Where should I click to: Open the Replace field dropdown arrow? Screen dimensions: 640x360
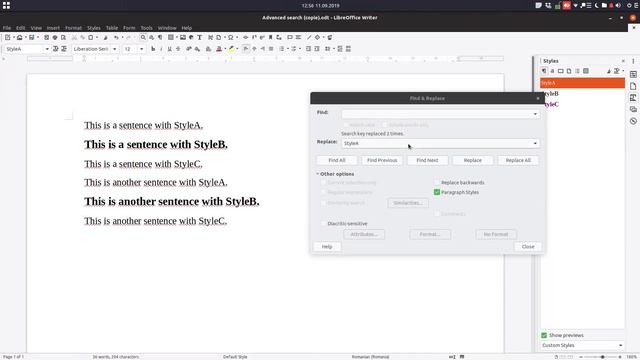(535, 143)
